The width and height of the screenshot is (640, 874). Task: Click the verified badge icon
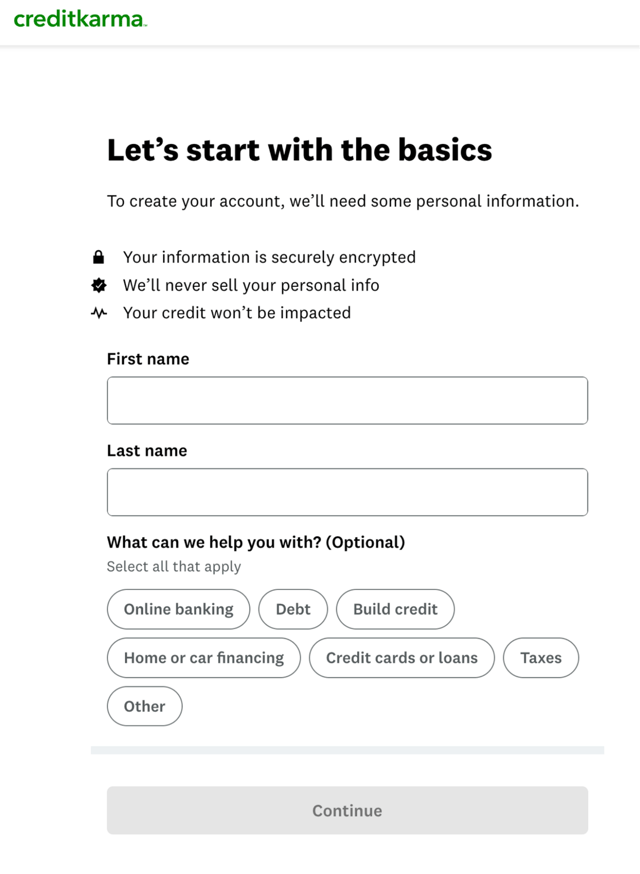[98, 285]
